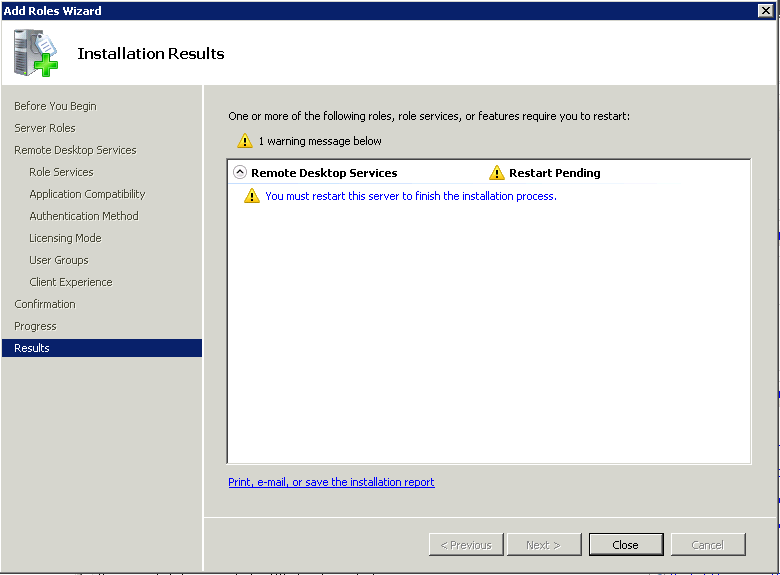
Task: Click the disabled Previous button
Action: pos(466,545)
